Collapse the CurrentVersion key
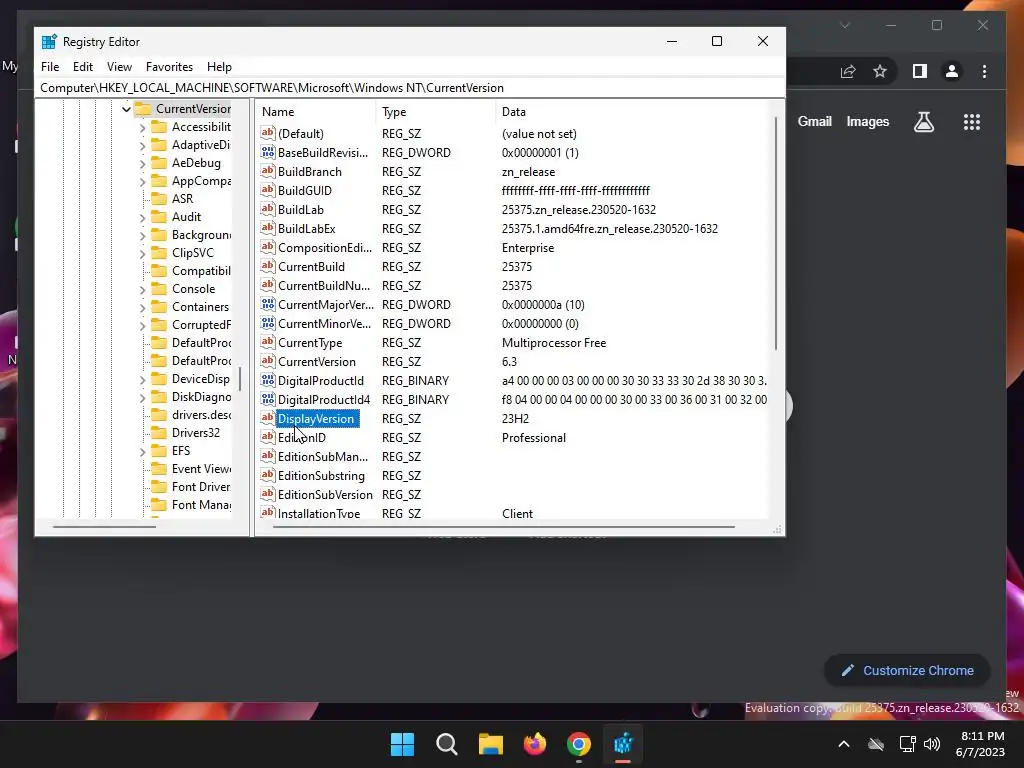The height and width of the screenshot is (768, 1024). 126,109
